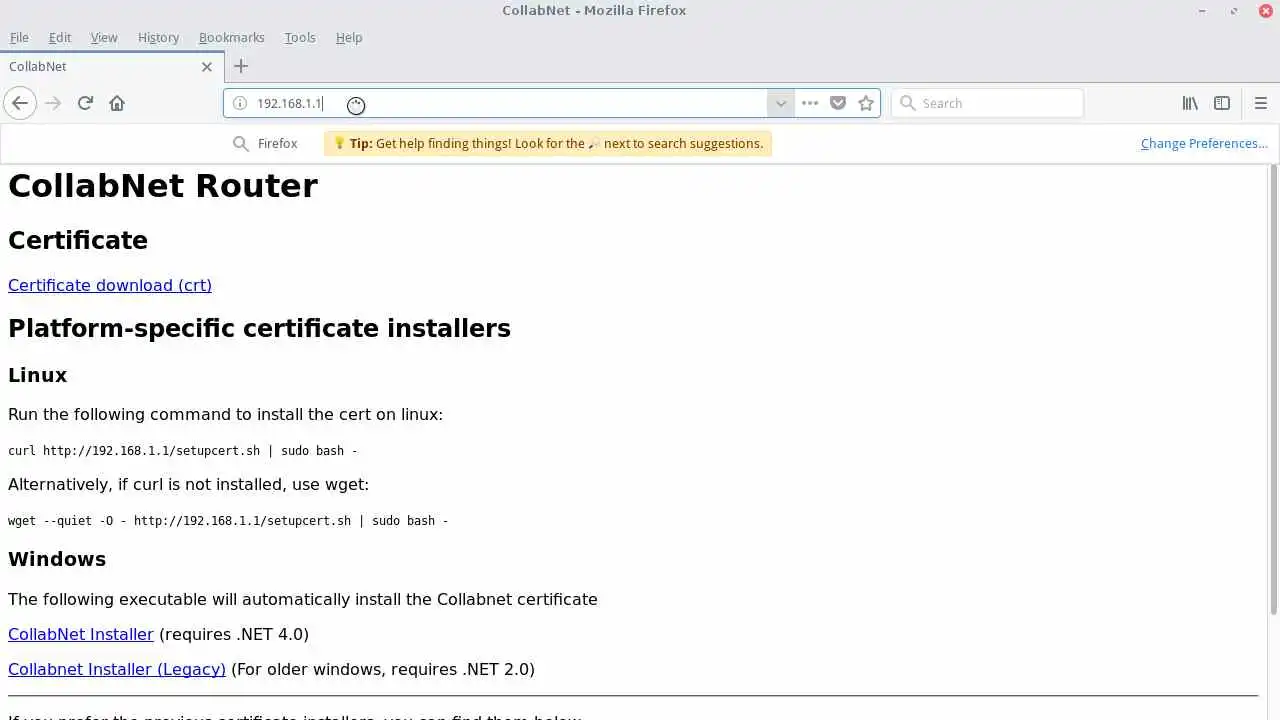Select the CollabNet tab
This screenshot has width=1280, height=720.
pyautogui.click(x=110, y=67)
